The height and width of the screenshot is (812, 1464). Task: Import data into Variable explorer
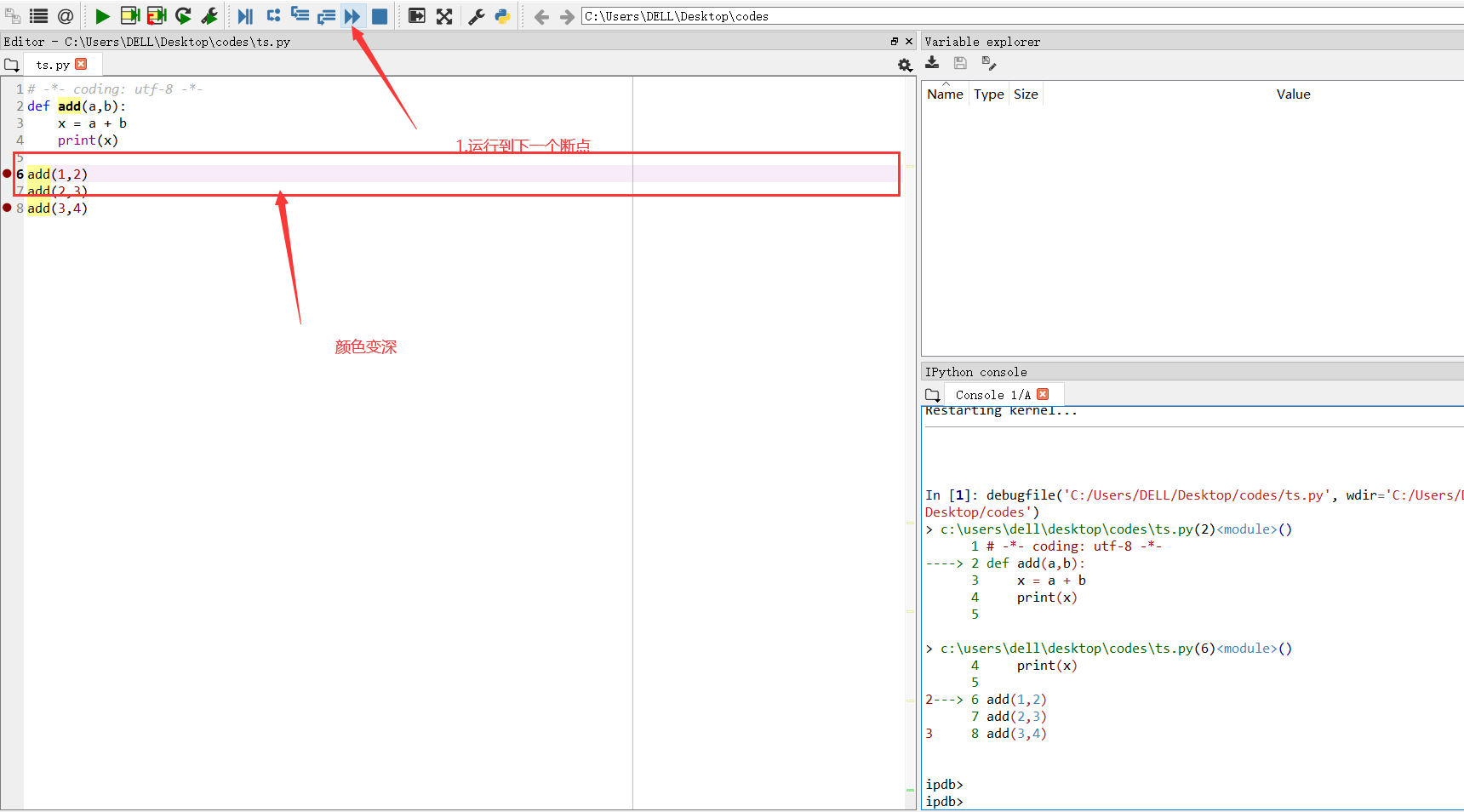932,63
